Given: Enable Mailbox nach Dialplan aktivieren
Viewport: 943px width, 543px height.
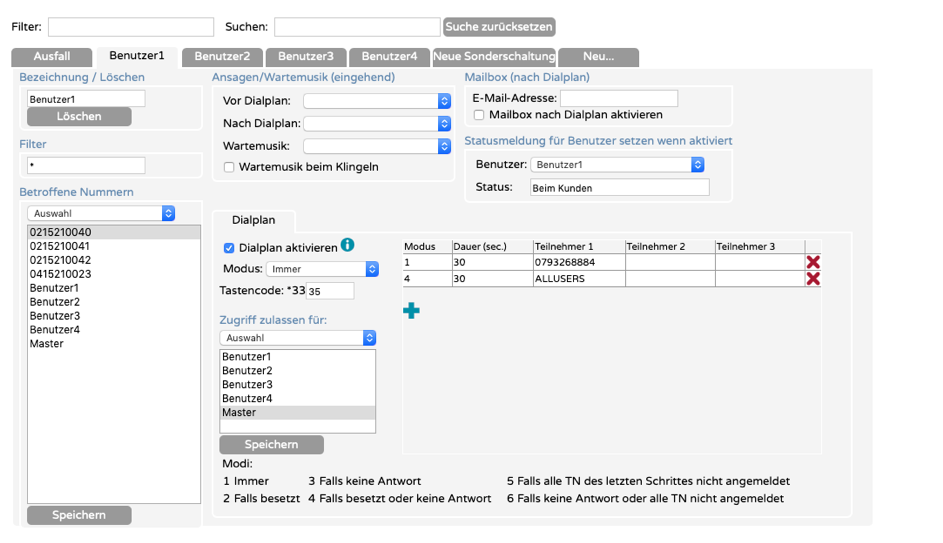Looking at the screenshot, I should point(479,115).
